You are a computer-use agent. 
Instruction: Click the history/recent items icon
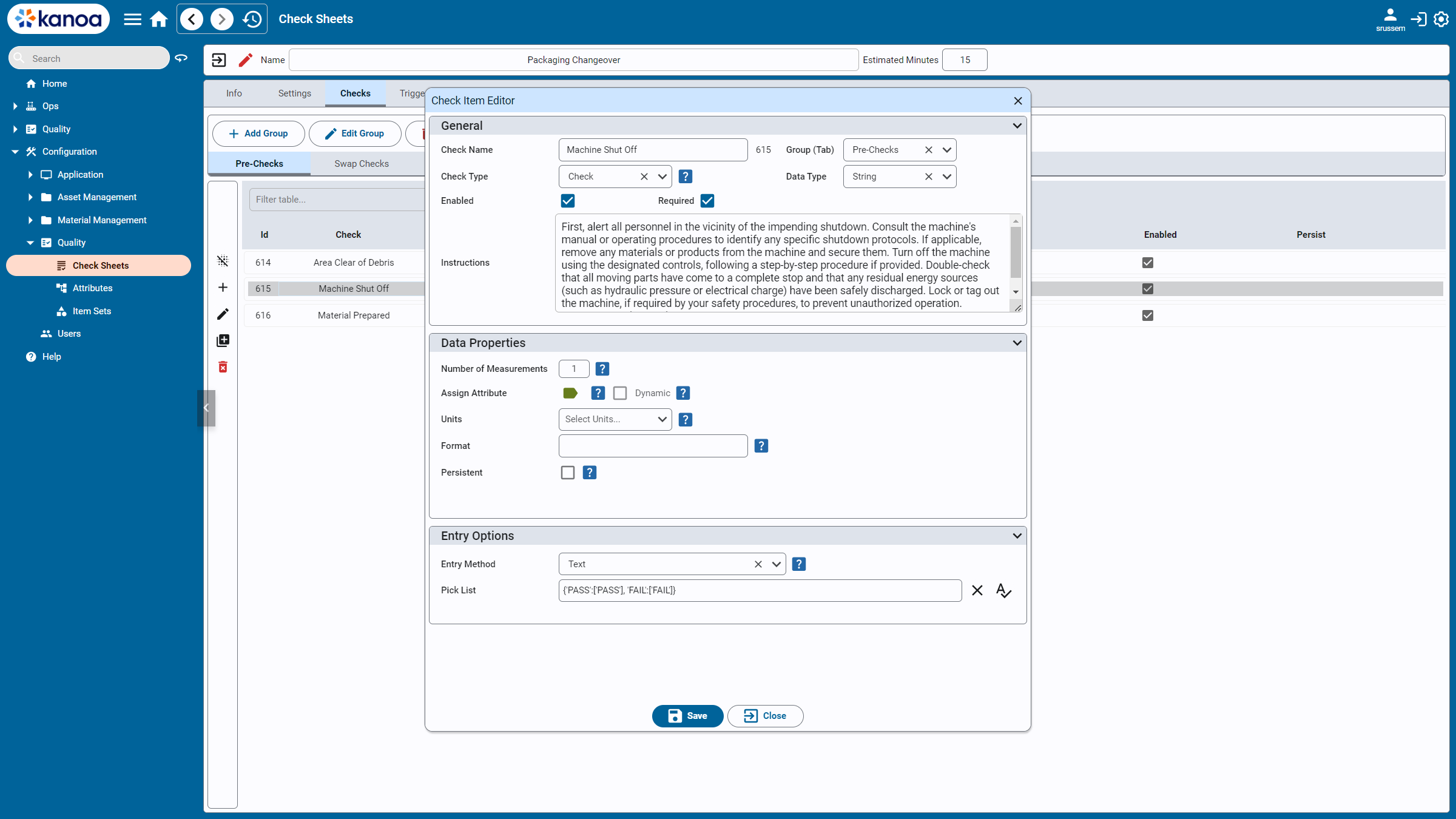coord(253,18)
